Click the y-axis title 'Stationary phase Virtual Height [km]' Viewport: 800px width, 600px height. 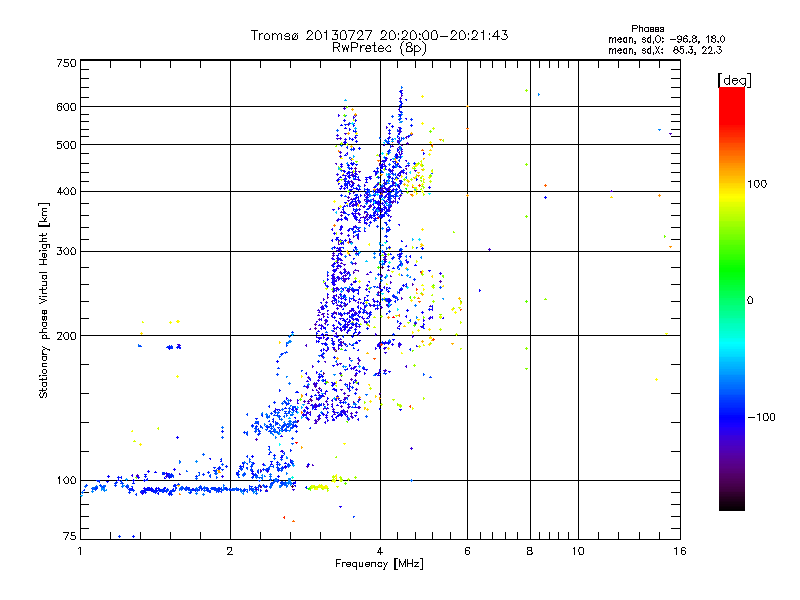click(x=43, y=300)
